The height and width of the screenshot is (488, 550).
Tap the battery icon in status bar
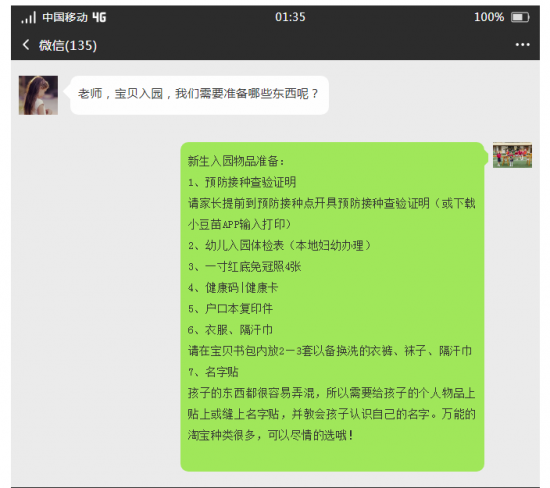pyautogui.click(x=520, y=17)
